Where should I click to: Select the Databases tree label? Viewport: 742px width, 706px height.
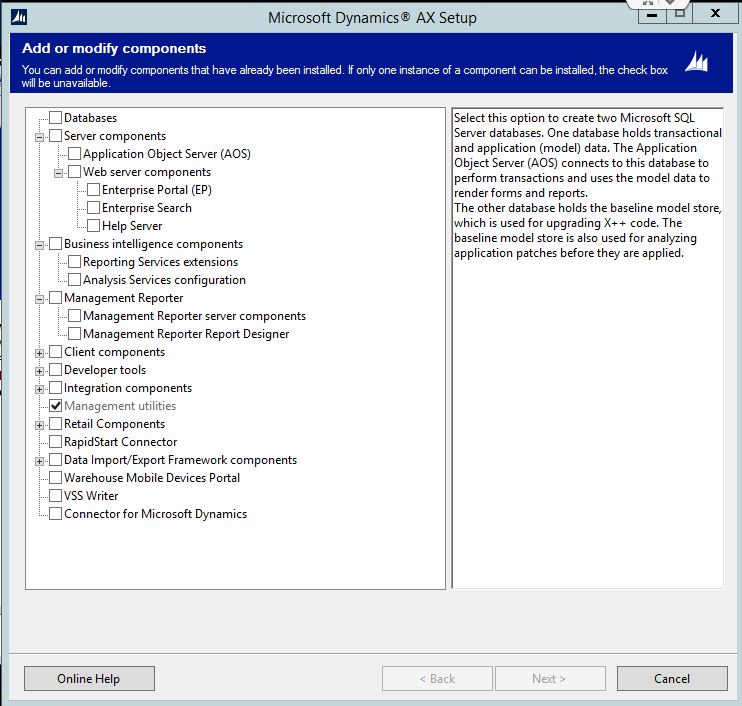click(x=90, y=118)
